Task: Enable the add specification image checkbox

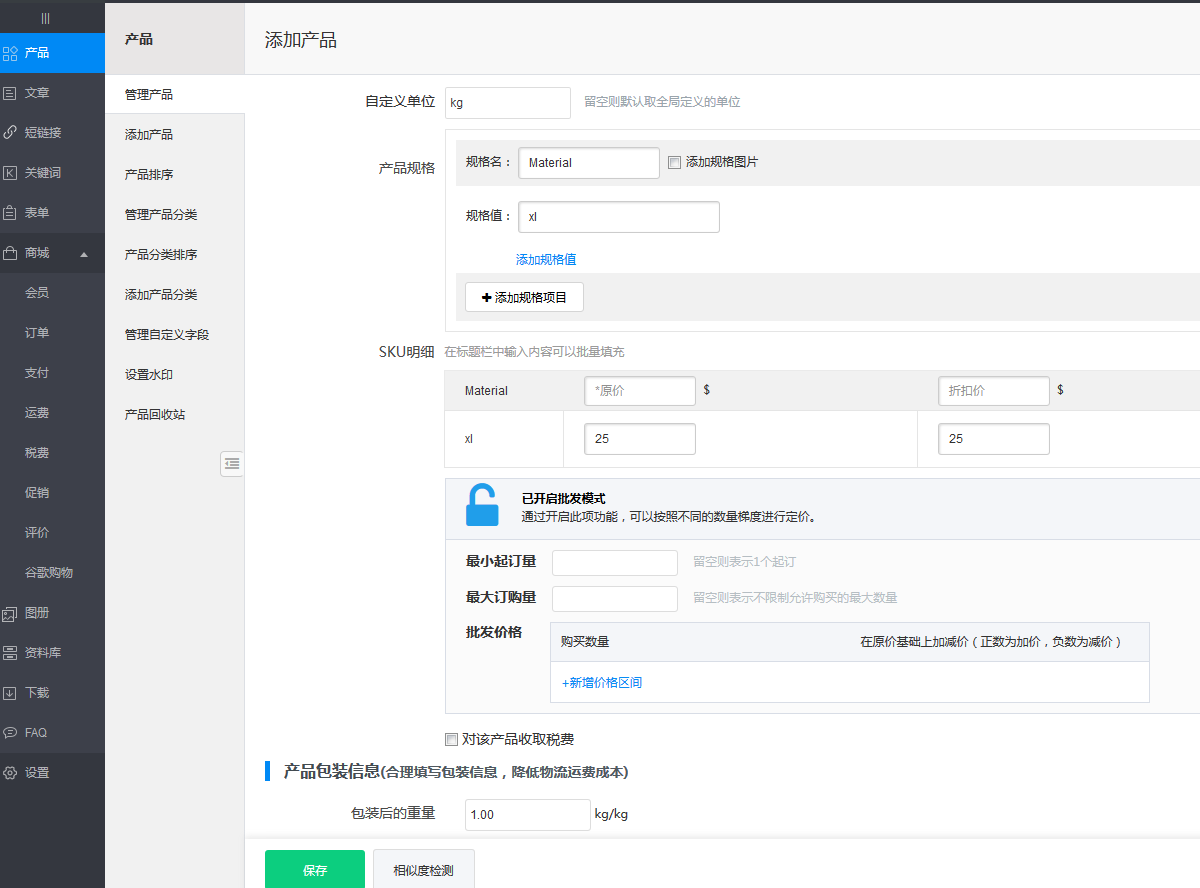Action: [674, 162]
